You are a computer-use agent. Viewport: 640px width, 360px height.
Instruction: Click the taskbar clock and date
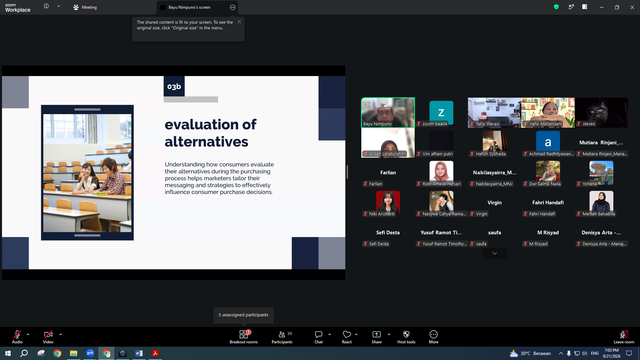[611, 353]
